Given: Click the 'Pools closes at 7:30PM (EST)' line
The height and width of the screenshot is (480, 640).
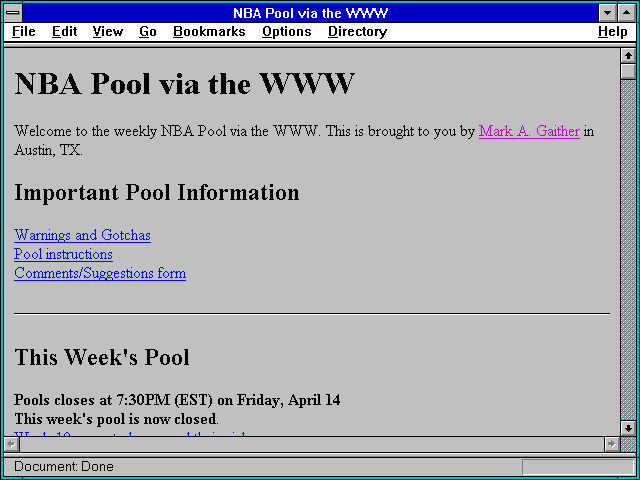Looking at the screenshot, I should coord(177,400).
